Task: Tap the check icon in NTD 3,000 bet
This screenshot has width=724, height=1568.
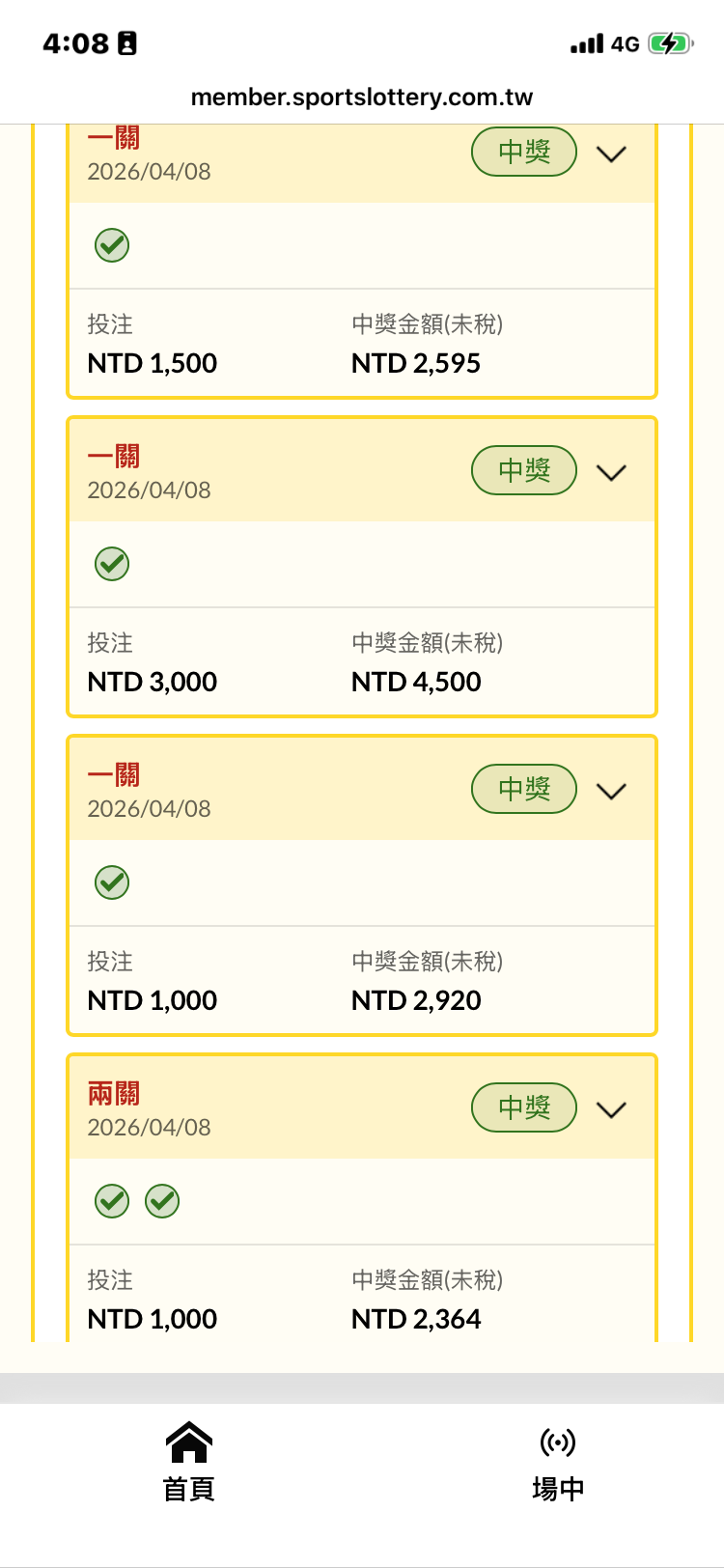Action: click(112, 564)
